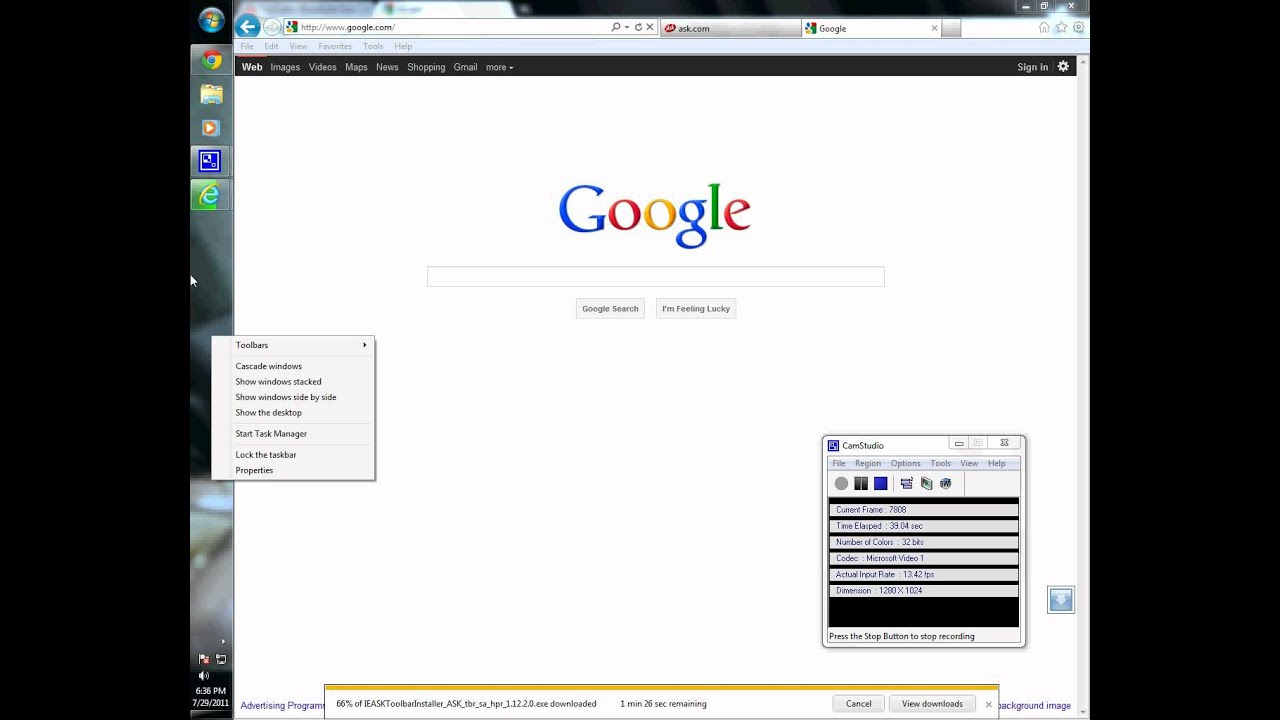Open Google options gear in black bar
The height and width of the screenshot is (720, 1280).
(1063, 67)
